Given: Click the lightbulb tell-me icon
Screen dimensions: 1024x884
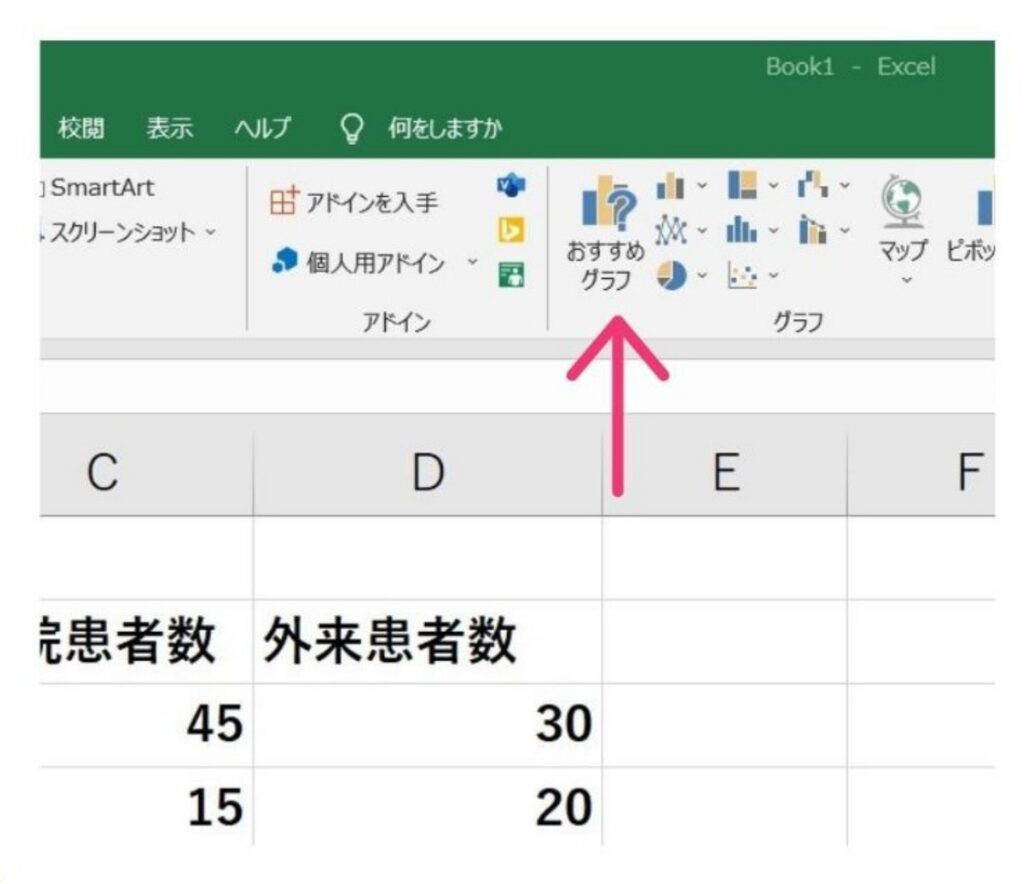Looking at the screenshot, I should 353,128.
